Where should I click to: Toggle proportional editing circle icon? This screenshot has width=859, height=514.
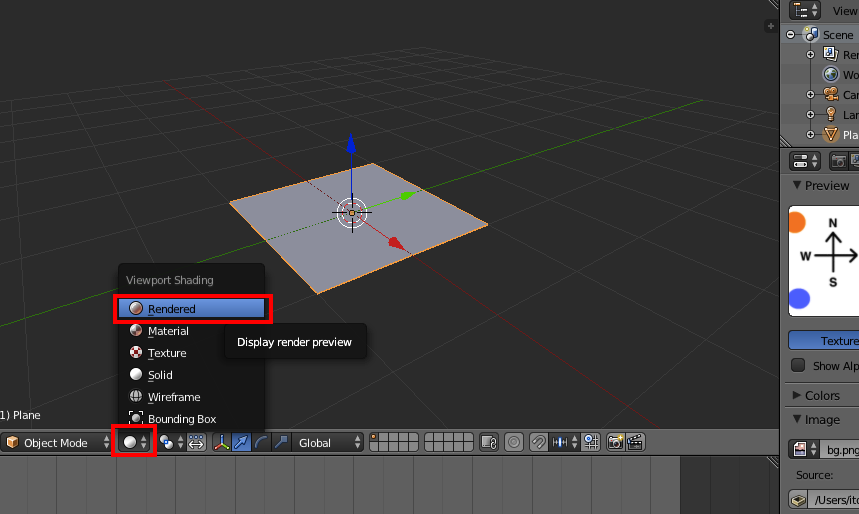click(x=514, y=442)
